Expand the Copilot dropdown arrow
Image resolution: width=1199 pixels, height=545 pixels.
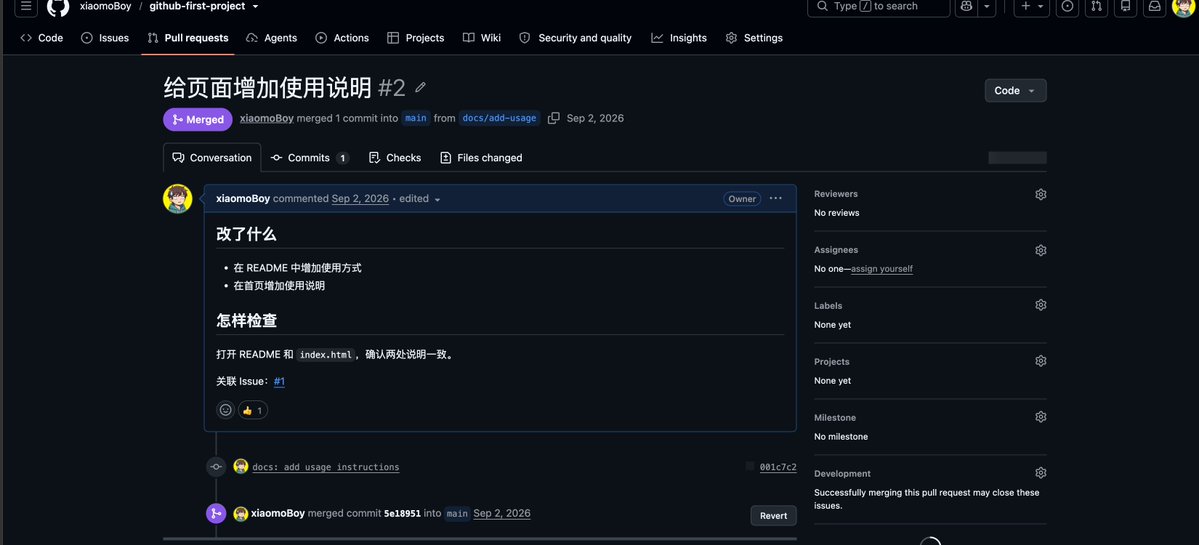click(x=986, y=6)
